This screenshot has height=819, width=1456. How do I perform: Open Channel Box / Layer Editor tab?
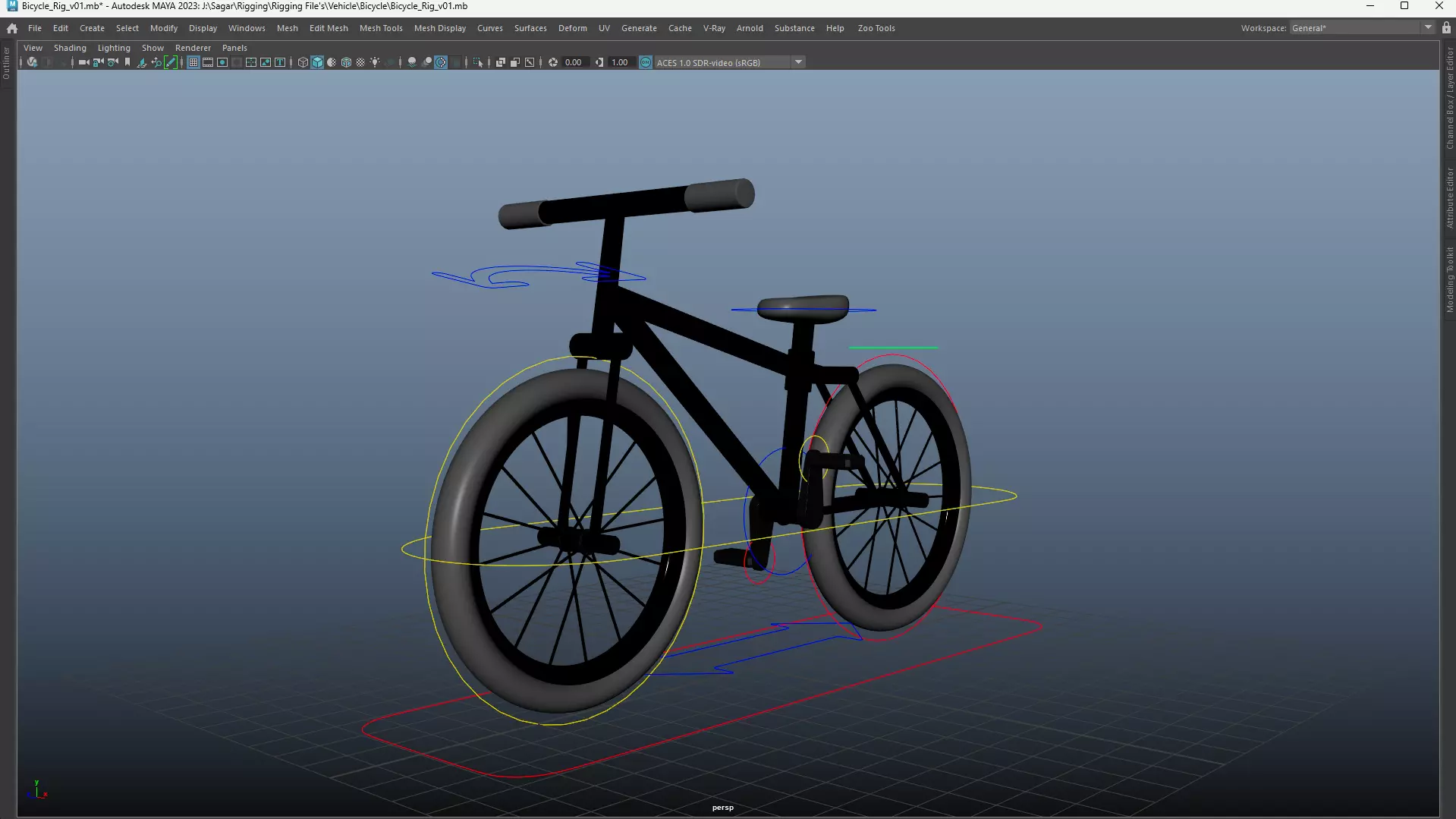(1449, 97)
